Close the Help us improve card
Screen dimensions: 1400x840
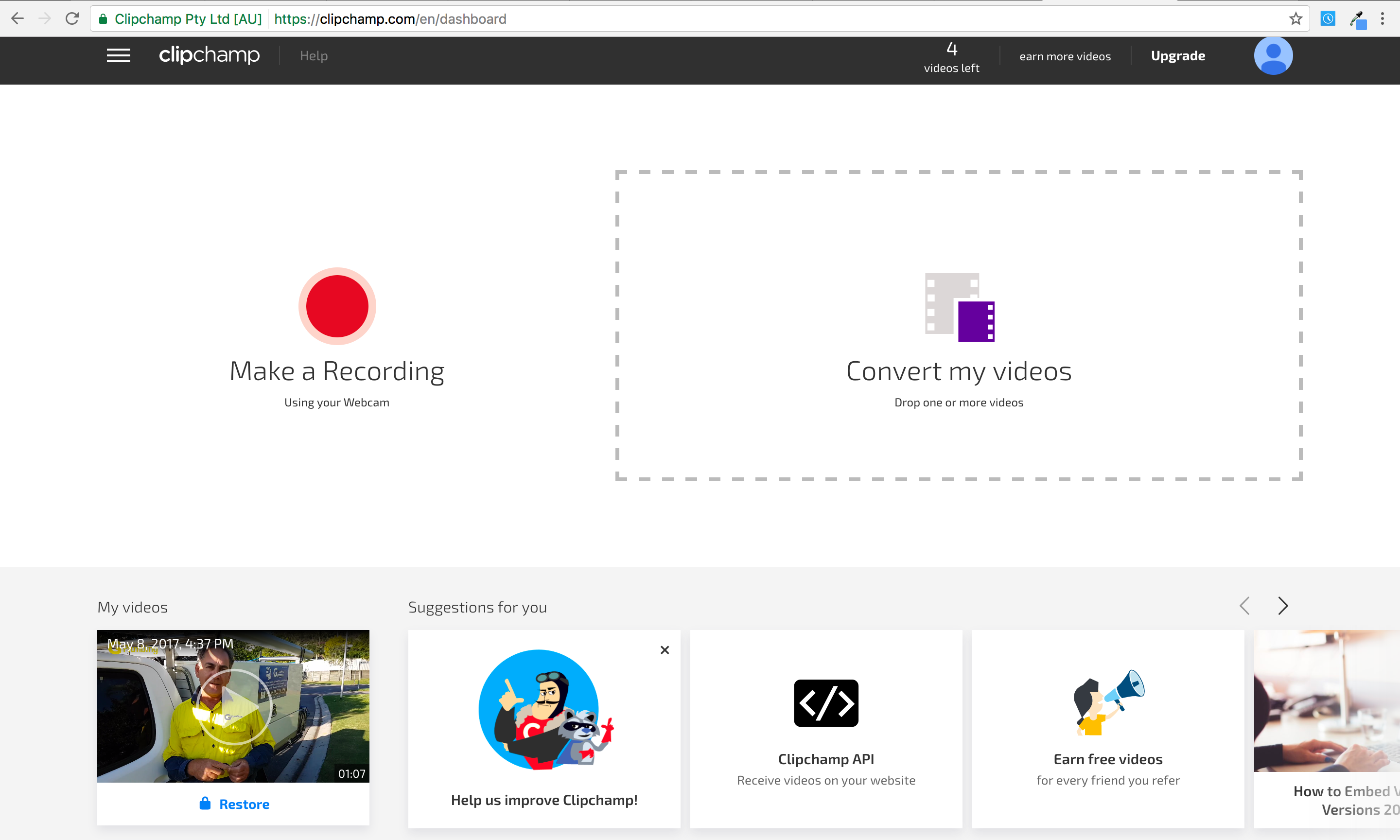pos(665,650)
